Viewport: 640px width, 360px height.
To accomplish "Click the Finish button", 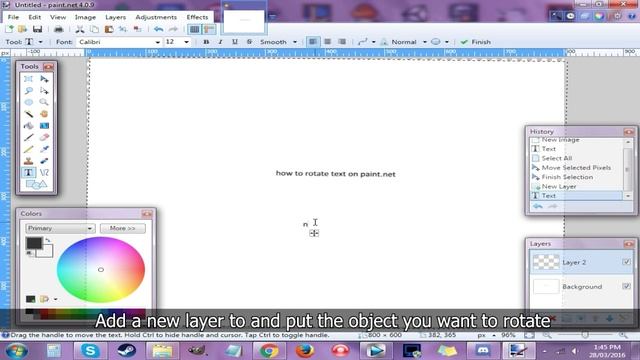I will point(476,42).
